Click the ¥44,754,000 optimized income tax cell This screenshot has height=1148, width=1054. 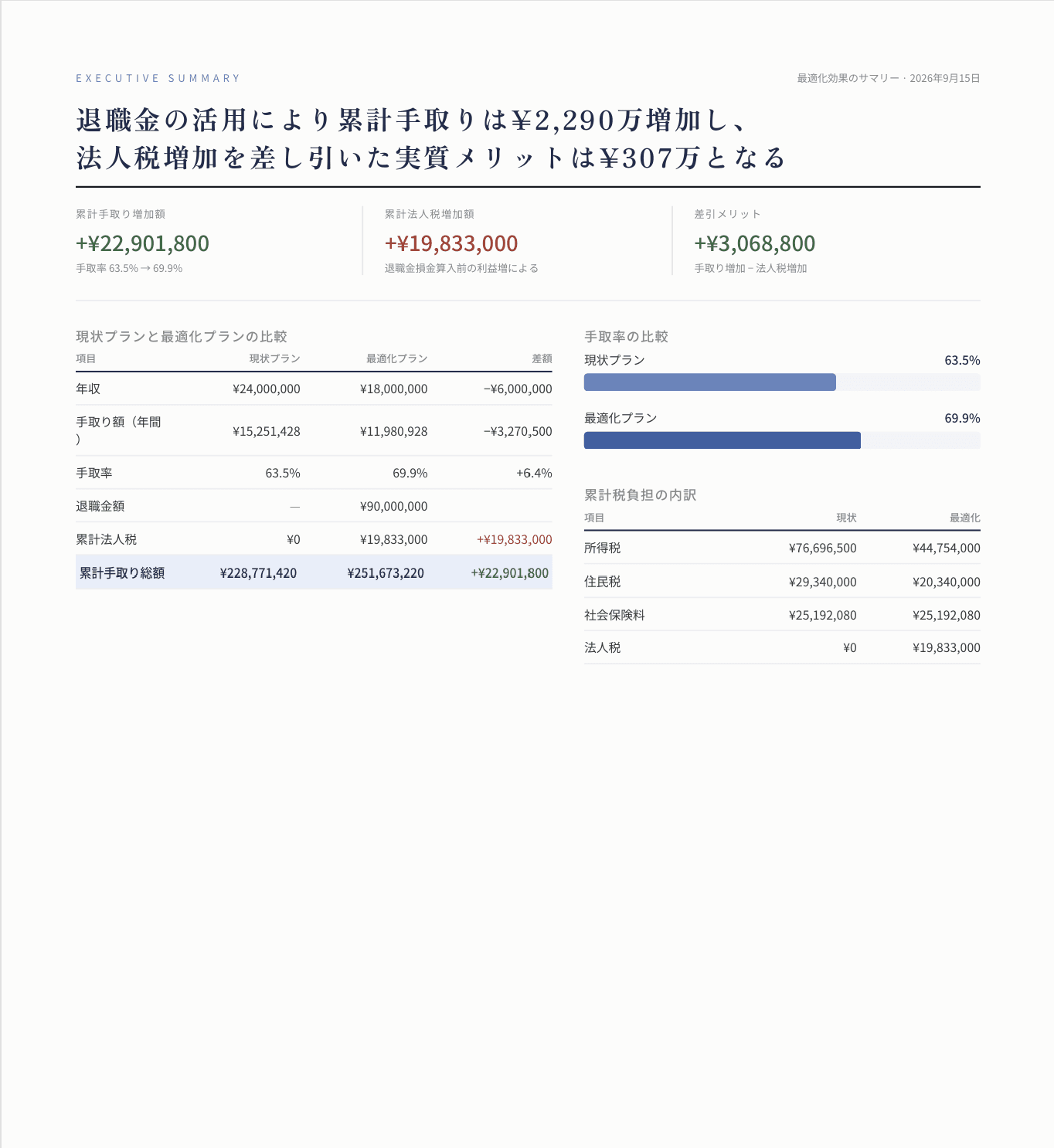[947, 548]
